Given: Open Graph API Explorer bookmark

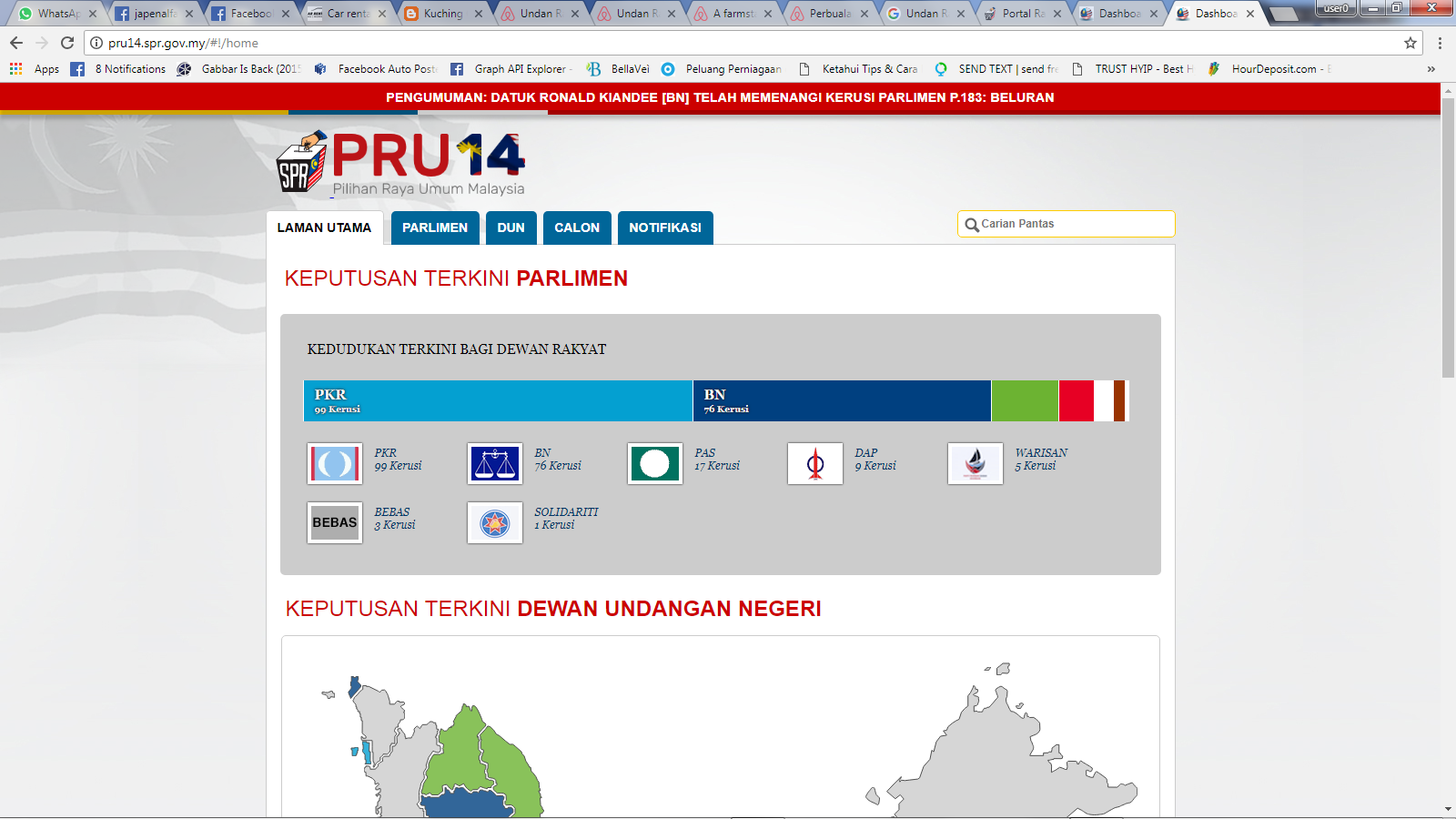Looking at the screenshot, I should click(x=511, y=69).
